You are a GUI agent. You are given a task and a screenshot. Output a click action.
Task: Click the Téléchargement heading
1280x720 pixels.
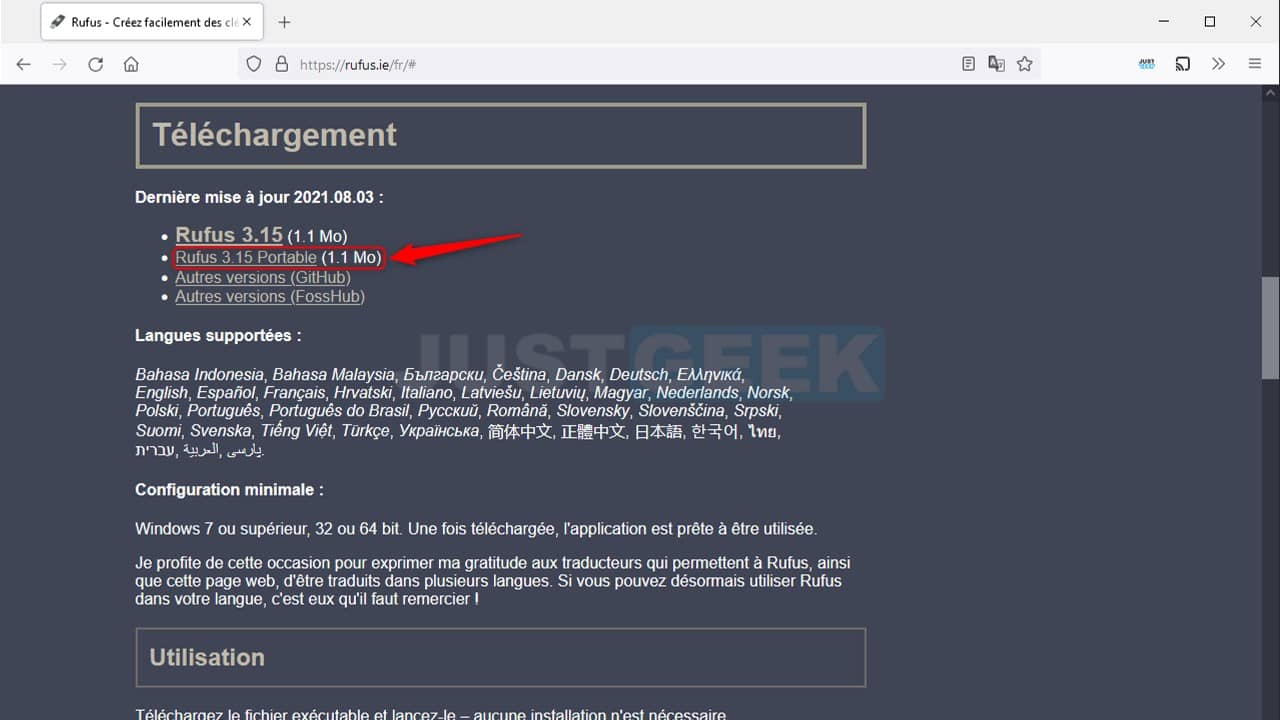pyautogui.click(x=275, y=135)
